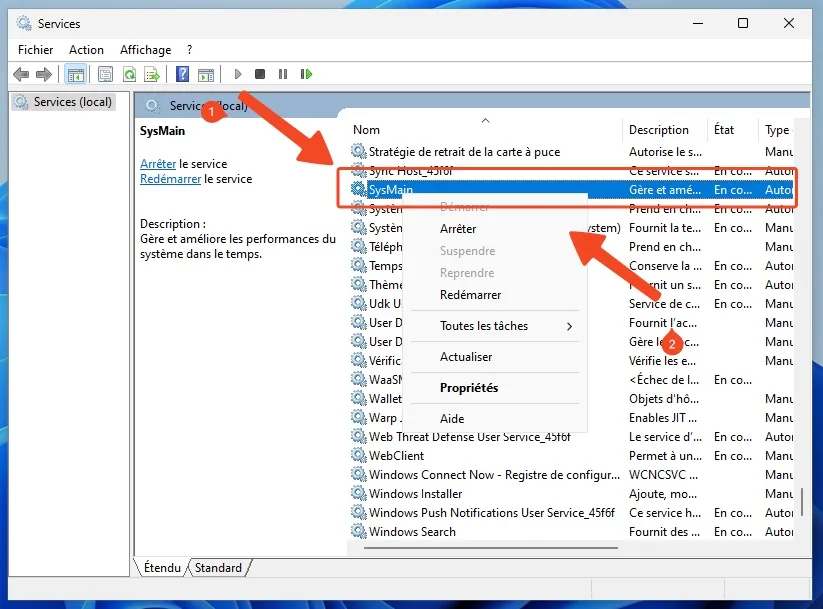Click the Restart service toolbar icon
Image resolution: width=823 pixels, height=609 pixels.
(x=307, y=74)
